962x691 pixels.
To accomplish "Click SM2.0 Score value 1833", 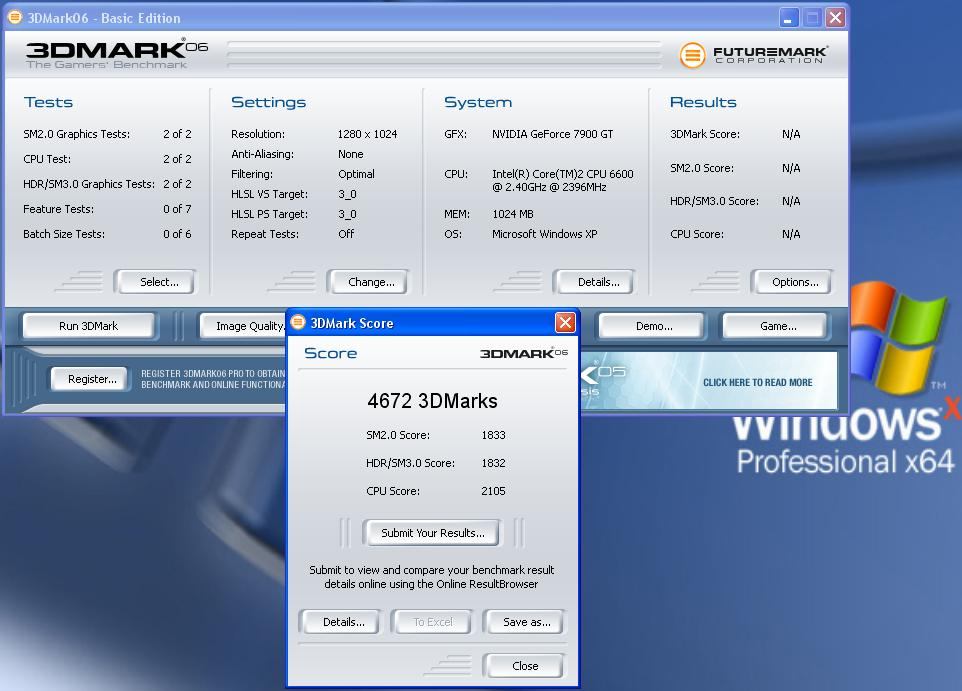I will (493, 435).
